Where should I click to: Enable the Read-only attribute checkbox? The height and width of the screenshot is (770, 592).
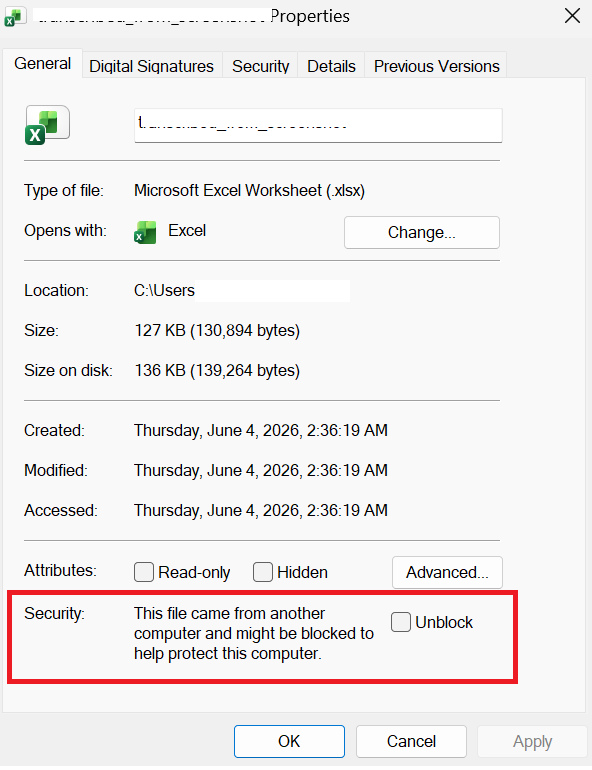point(144,572)
